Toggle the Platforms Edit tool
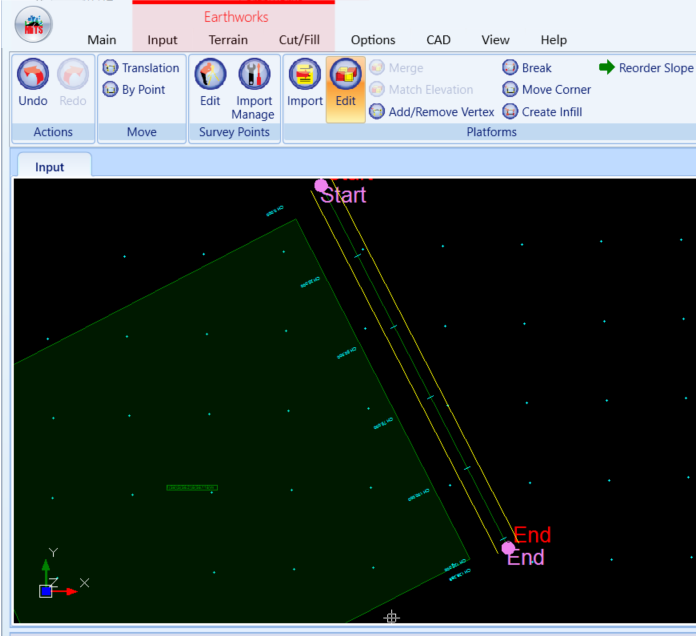Screen dimensions: 696x636 [345, 89]
